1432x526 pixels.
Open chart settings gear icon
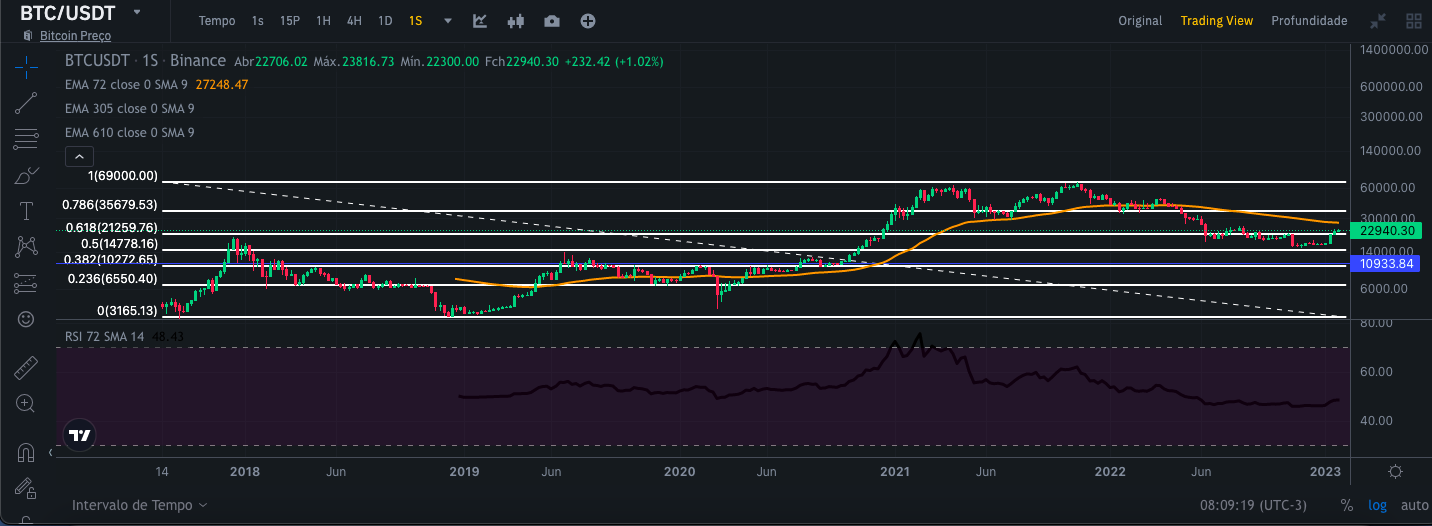pyautogui.click(x=1395, y=471)
